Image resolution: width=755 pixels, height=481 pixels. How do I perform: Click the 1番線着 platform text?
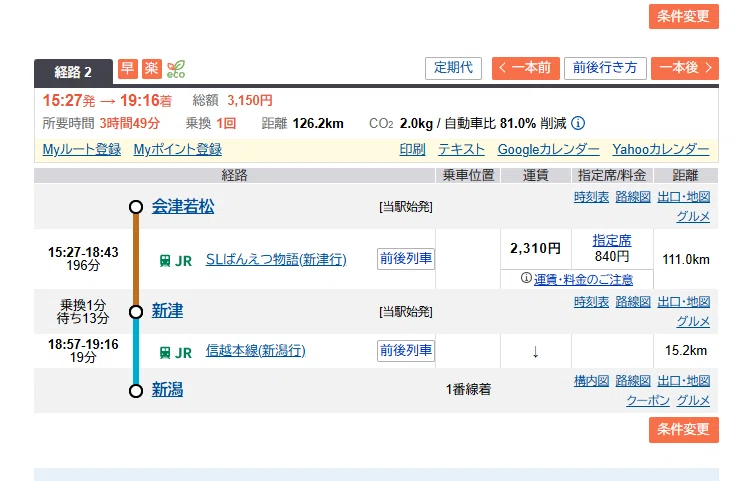(468, 390)
